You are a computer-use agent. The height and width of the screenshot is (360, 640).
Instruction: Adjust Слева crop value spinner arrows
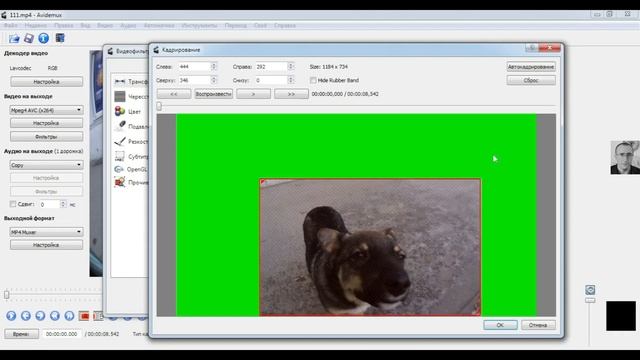pos(213,67)
